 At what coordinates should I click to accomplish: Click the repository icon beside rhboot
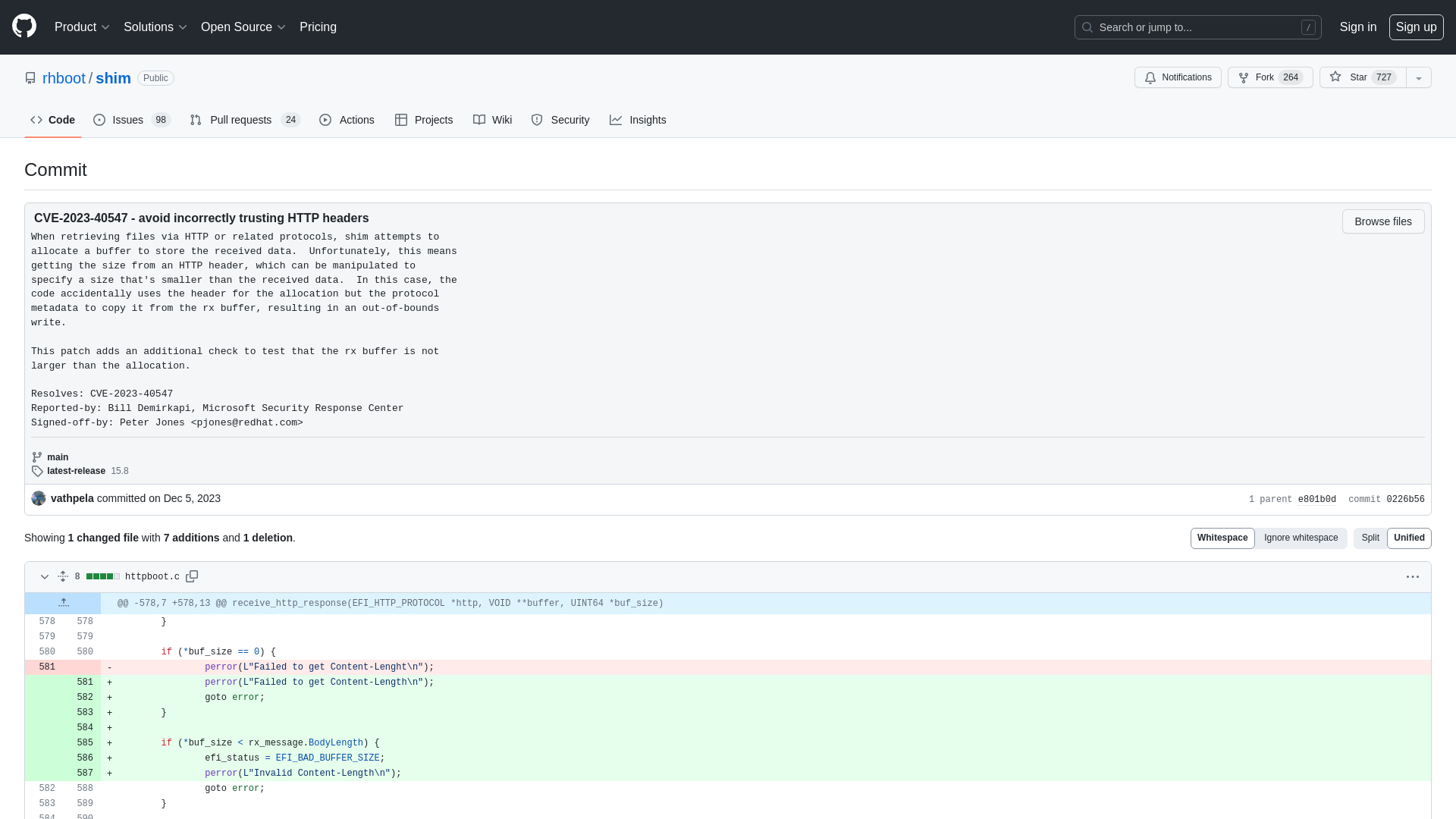[x=30, y=78]
